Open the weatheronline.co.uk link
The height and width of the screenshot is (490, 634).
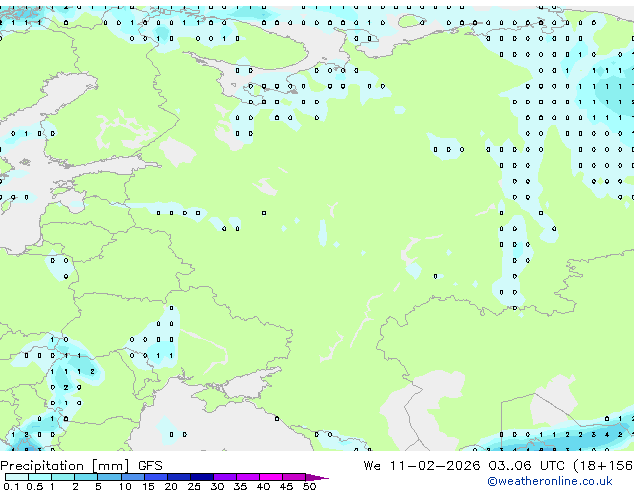pyautogui.click(x=550, y=481)
